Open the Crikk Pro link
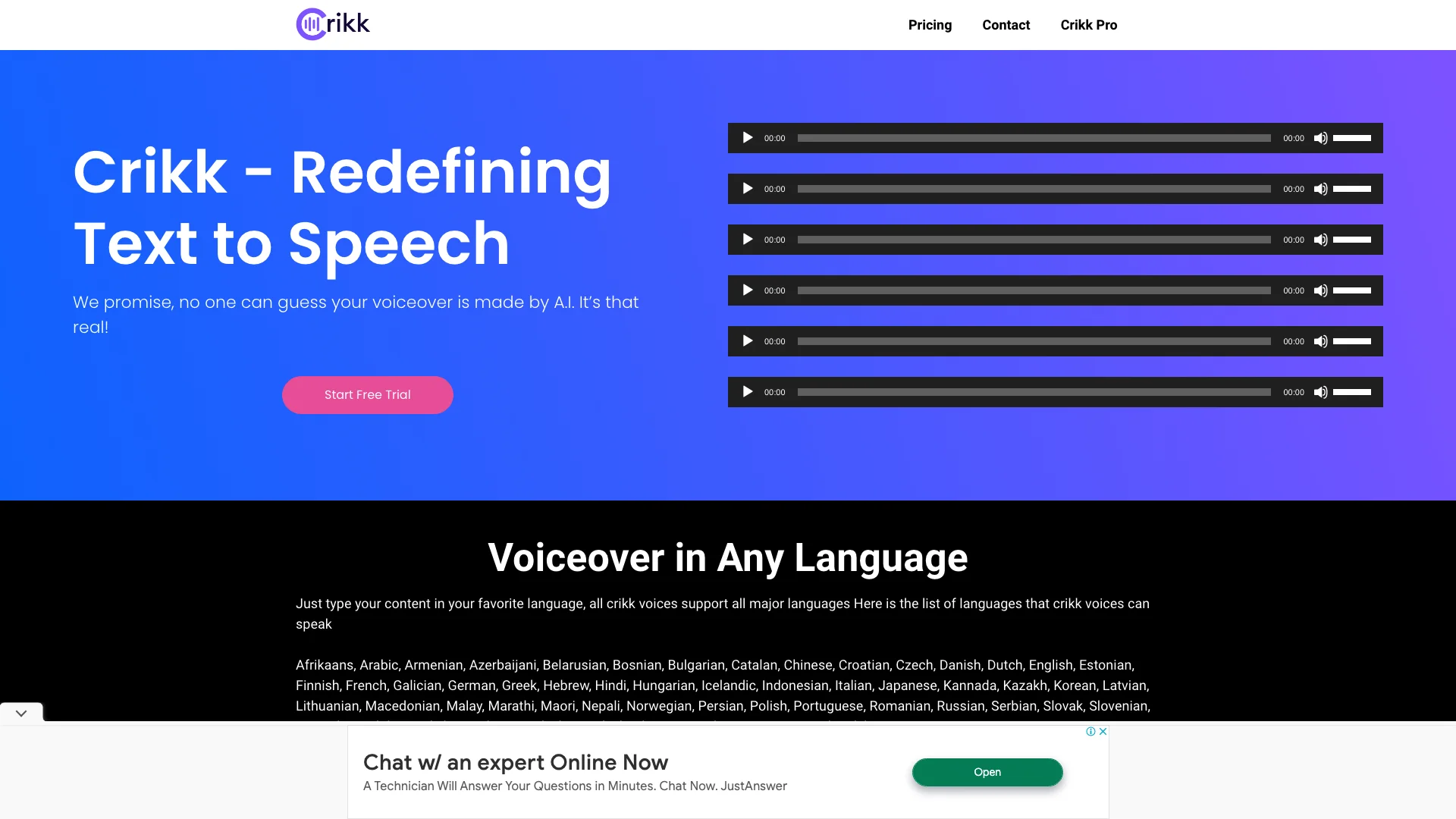Viewport: 1456px width, 819px height. coord(1089,24)
